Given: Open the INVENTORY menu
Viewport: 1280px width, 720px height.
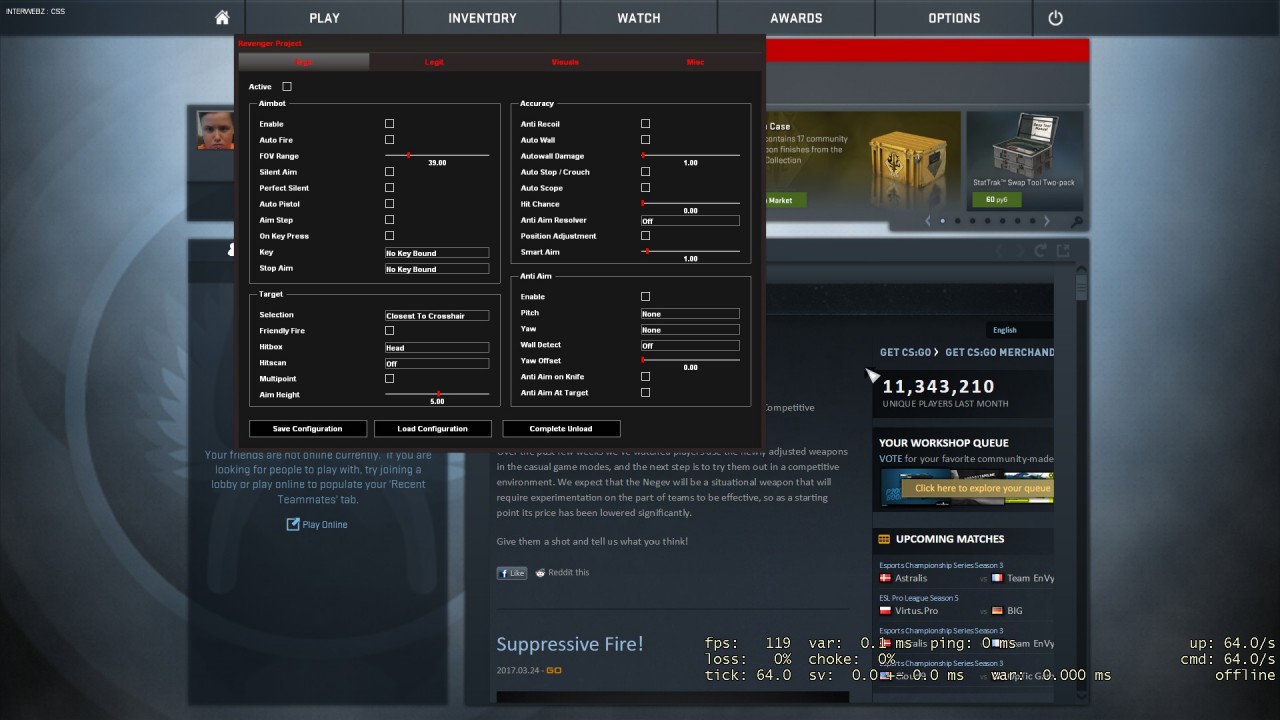Looking at the screenshot, I should [x=482, y=18].
